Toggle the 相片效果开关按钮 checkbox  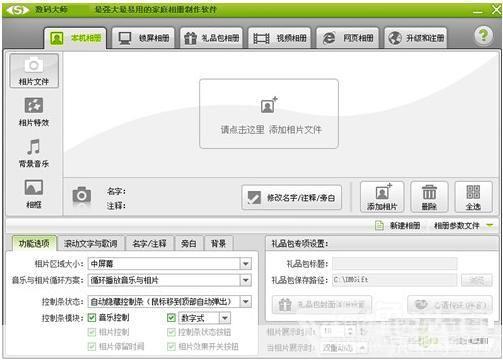pos(171,347)
